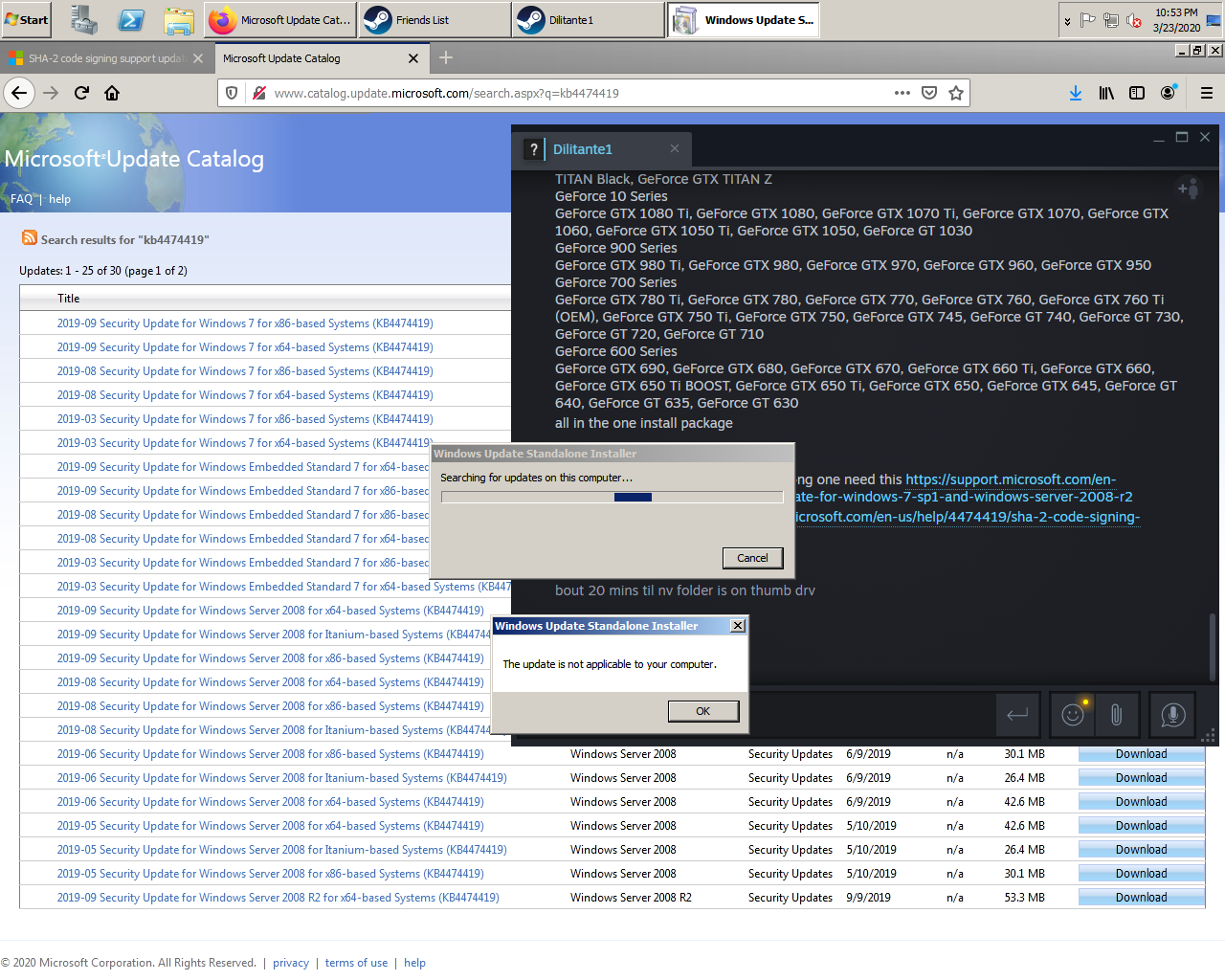
Task: Switch to the Steam Friends List taskbar item
Action: click(x=434, y=19)
